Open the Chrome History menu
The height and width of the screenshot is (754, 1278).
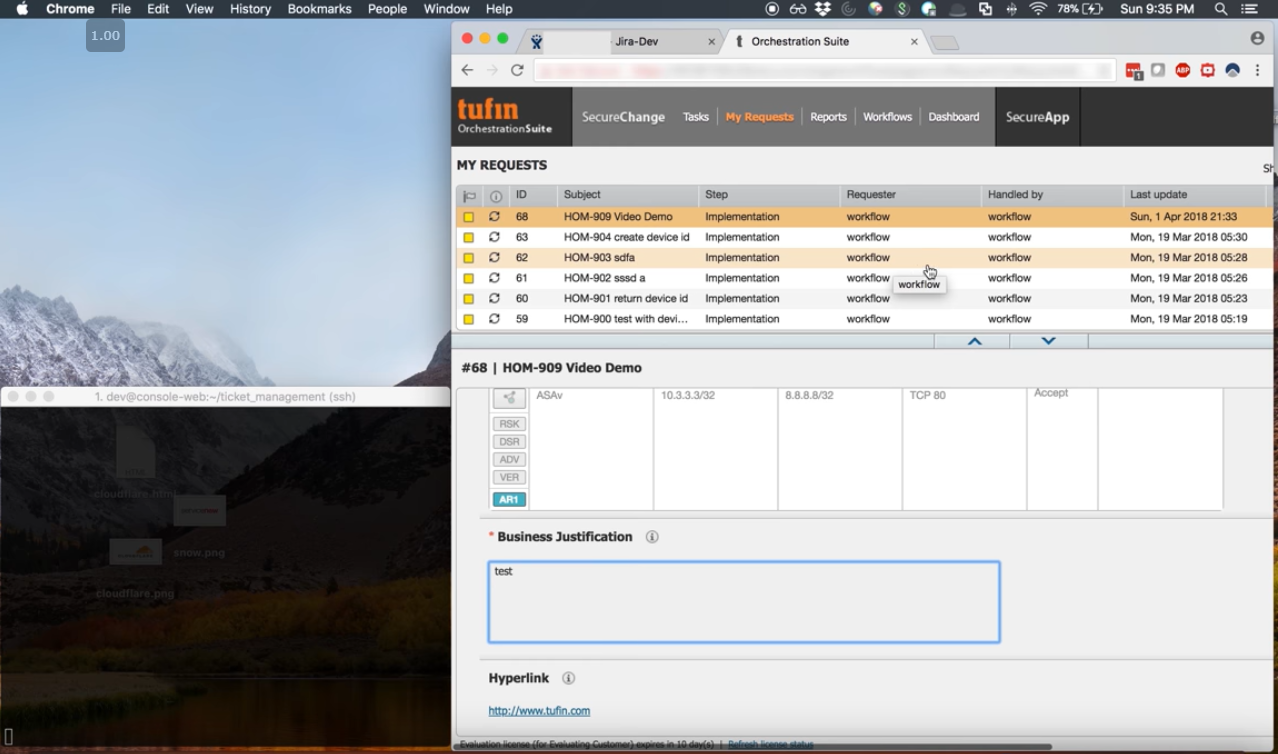click(x=250, y=9)
